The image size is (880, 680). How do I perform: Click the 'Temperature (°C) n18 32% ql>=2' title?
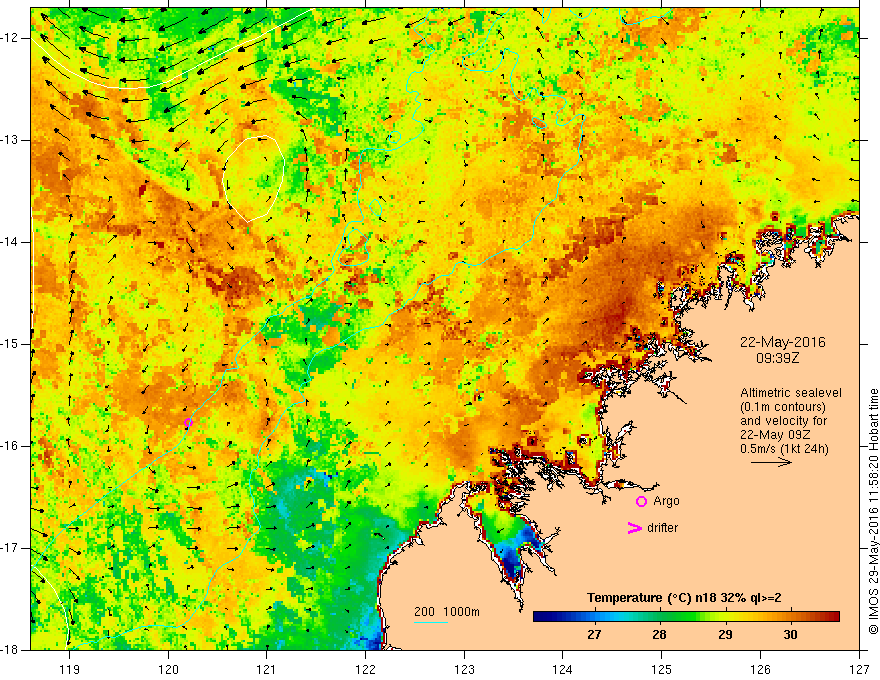[684, 598]
